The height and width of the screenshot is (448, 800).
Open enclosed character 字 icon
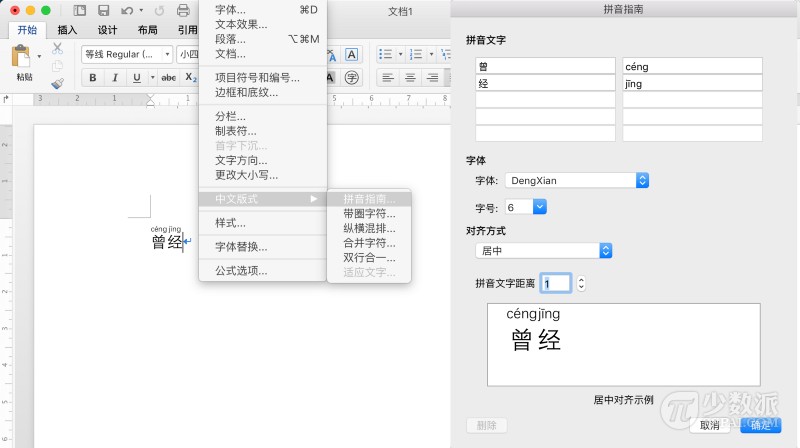pos(352,78)
